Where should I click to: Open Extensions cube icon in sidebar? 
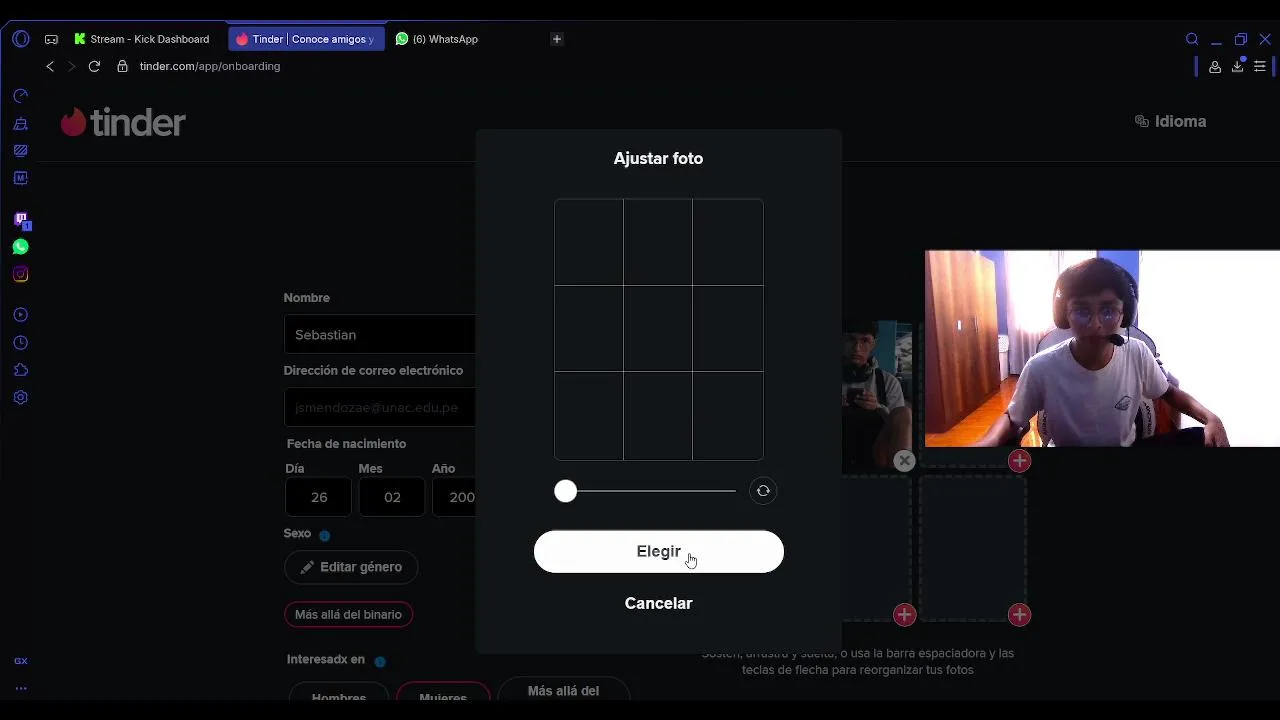[21, 370]
